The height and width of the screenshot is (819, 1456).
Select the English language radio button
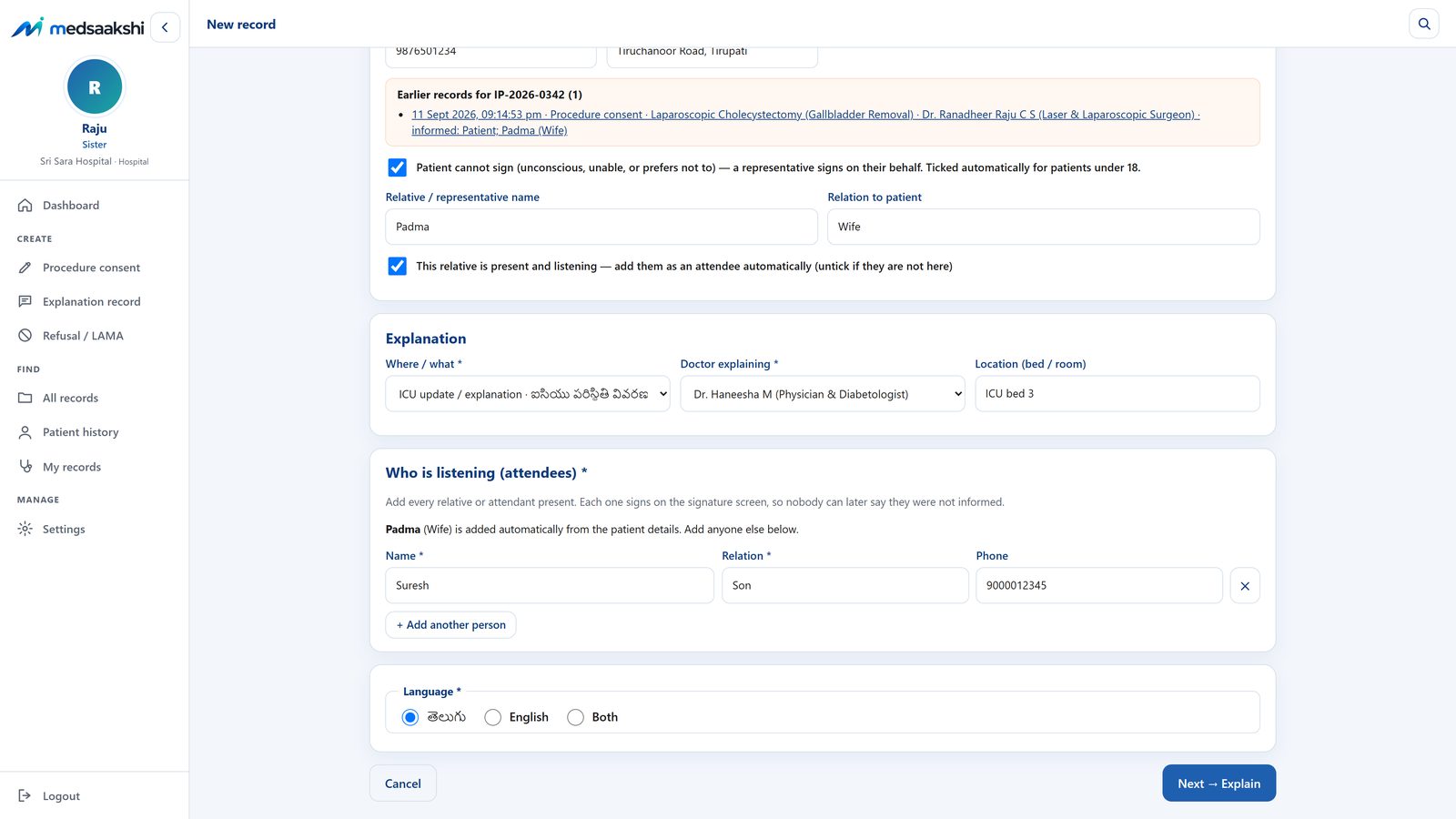point(493,717)
